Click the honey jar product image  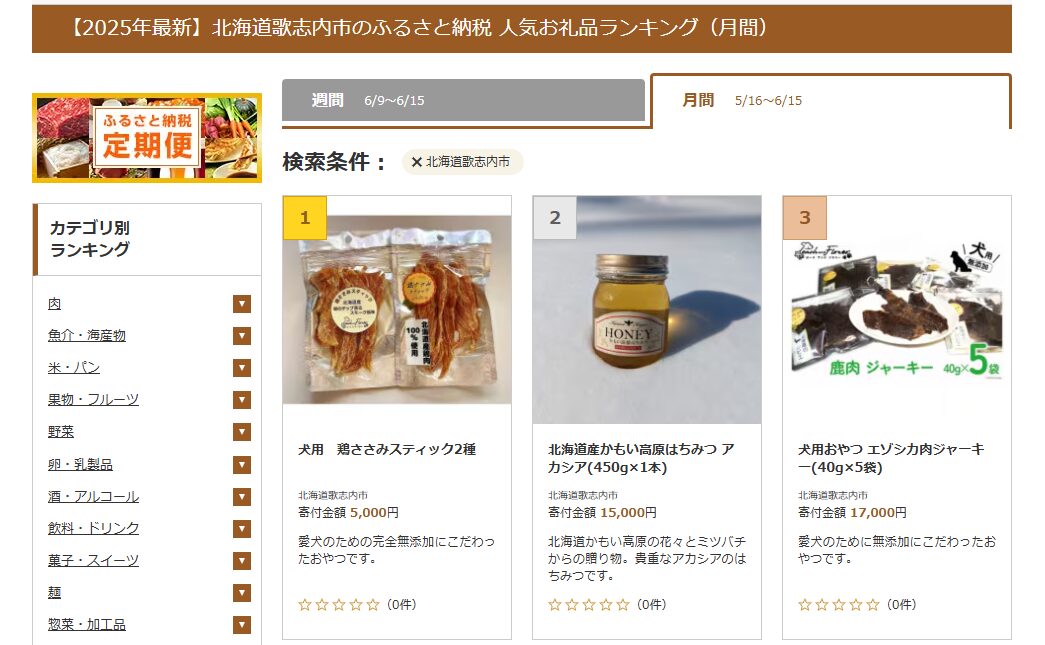tap(646, 310)
